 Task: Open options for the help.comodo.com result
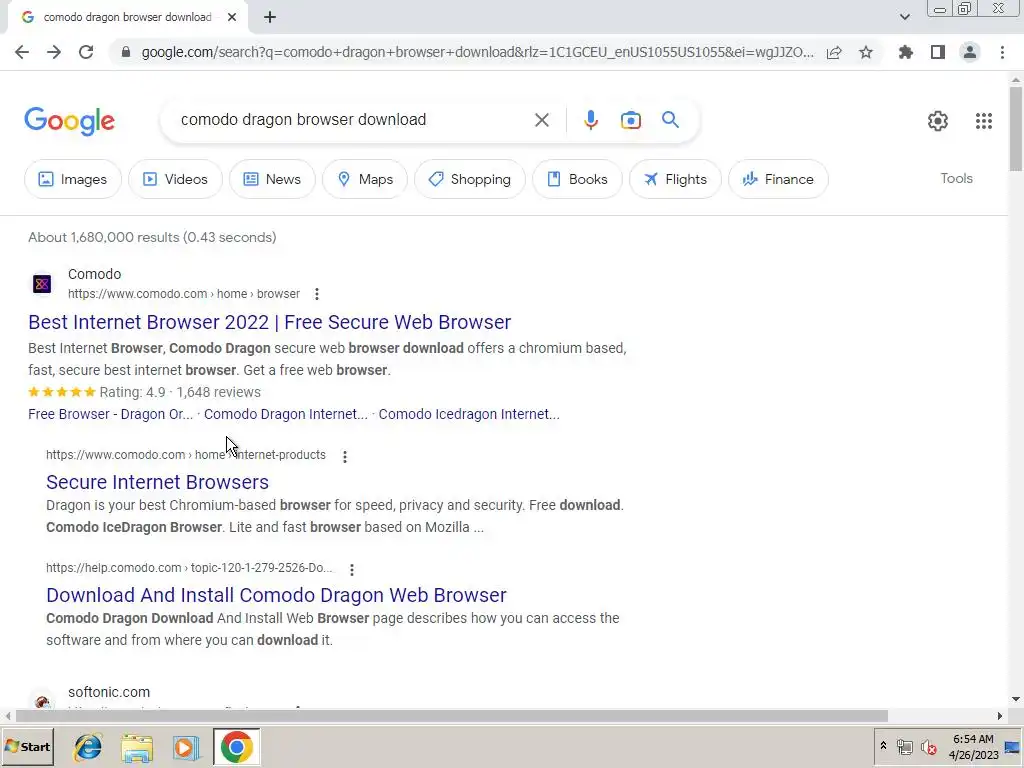click(x=352, y=569)
